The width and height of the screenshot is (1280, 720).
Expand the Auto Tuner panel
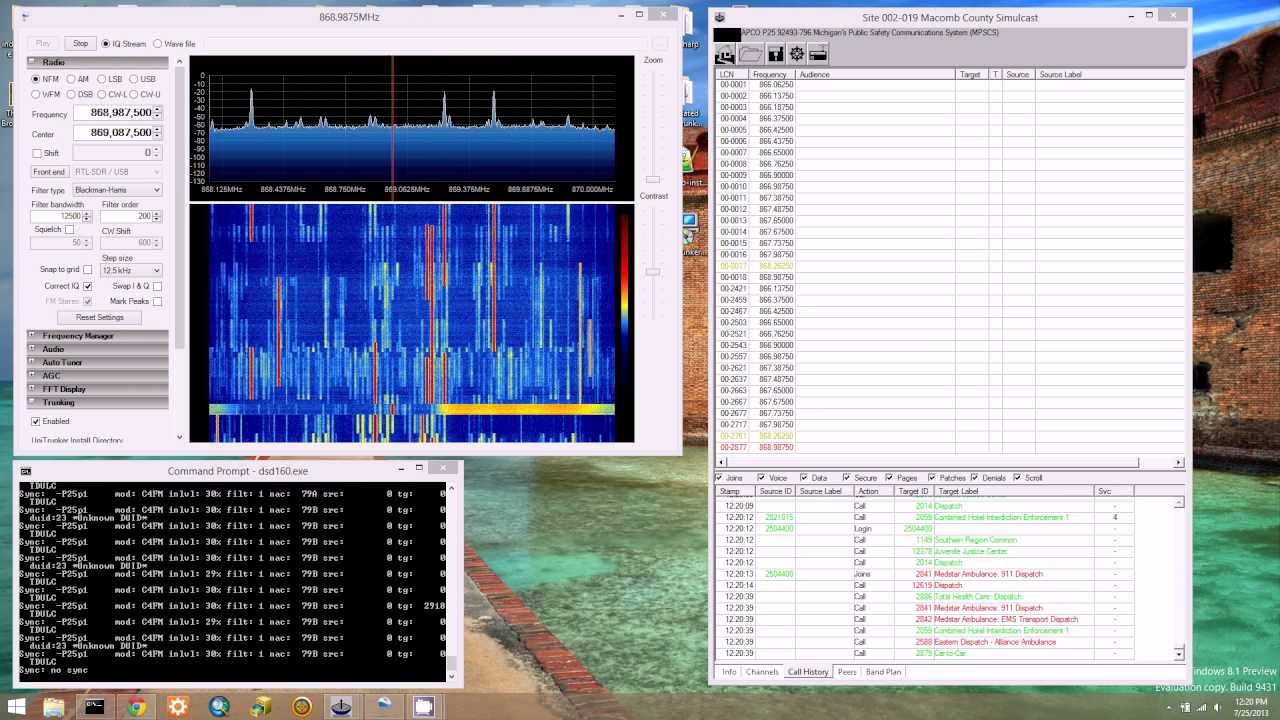(x=98, y=362)
